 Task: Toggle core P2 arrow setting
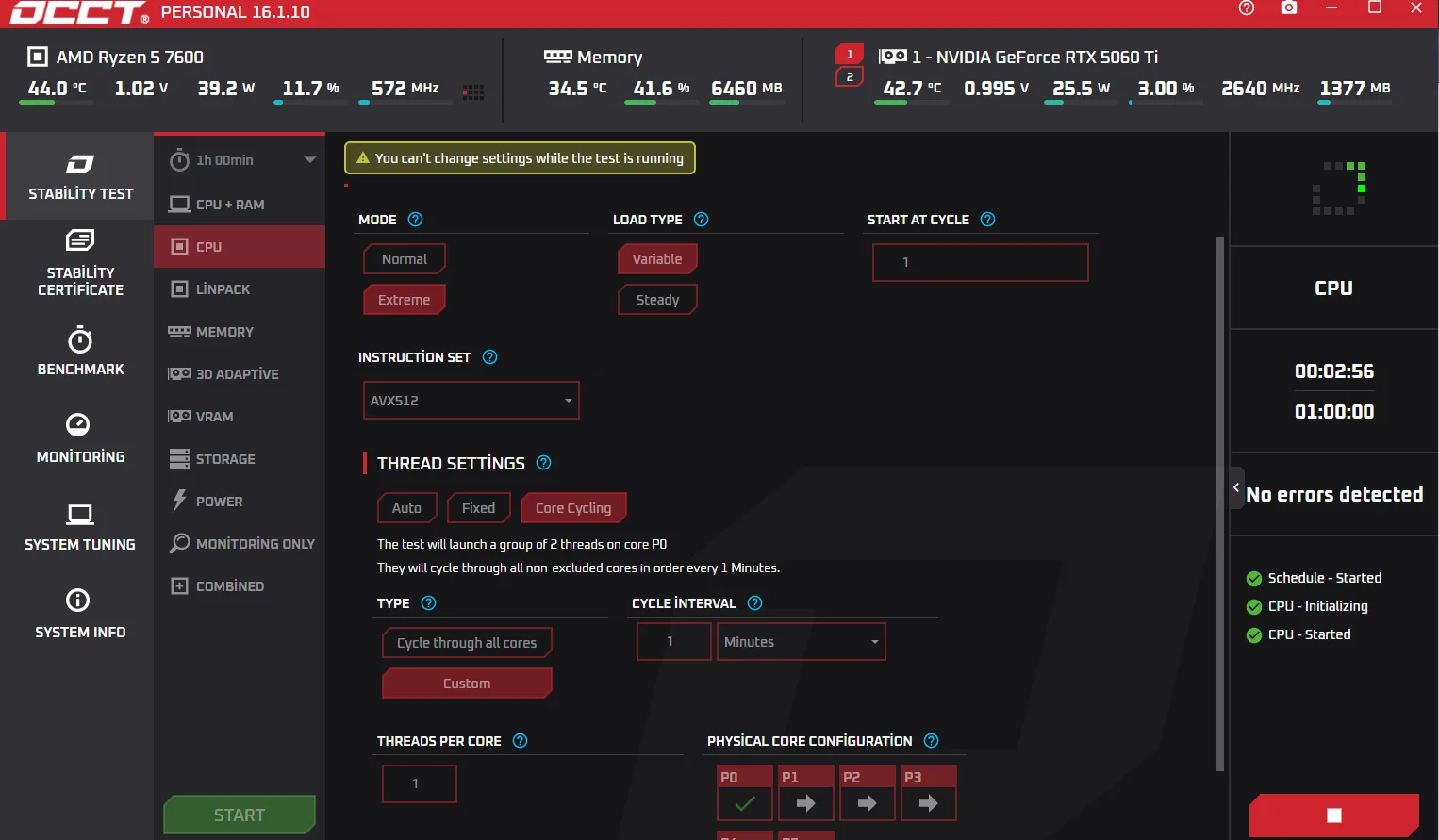click(868, 803)
